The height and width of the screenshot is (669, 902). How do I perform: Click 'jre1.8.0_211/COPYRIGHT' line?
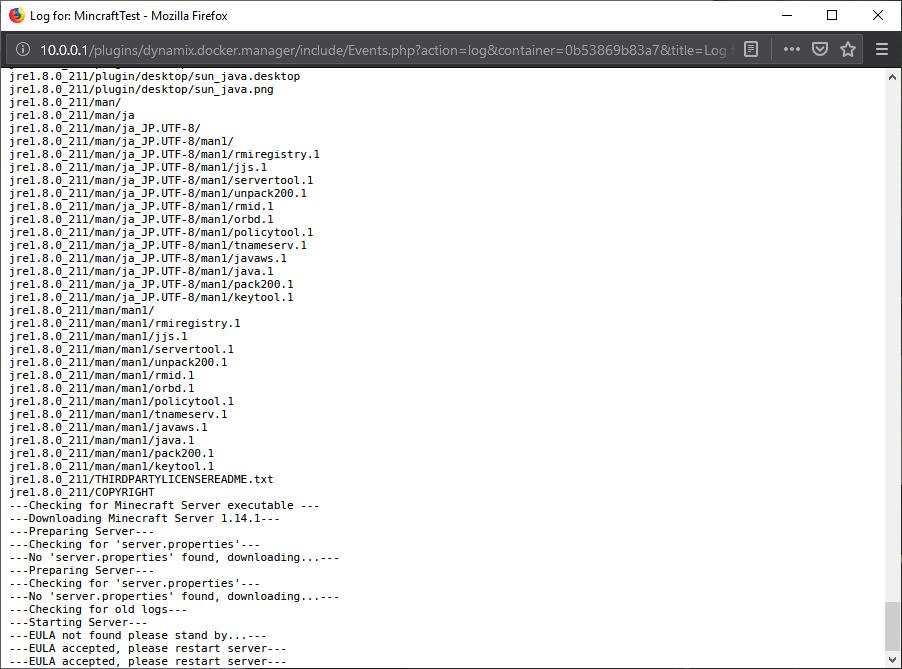coord(82,492)
